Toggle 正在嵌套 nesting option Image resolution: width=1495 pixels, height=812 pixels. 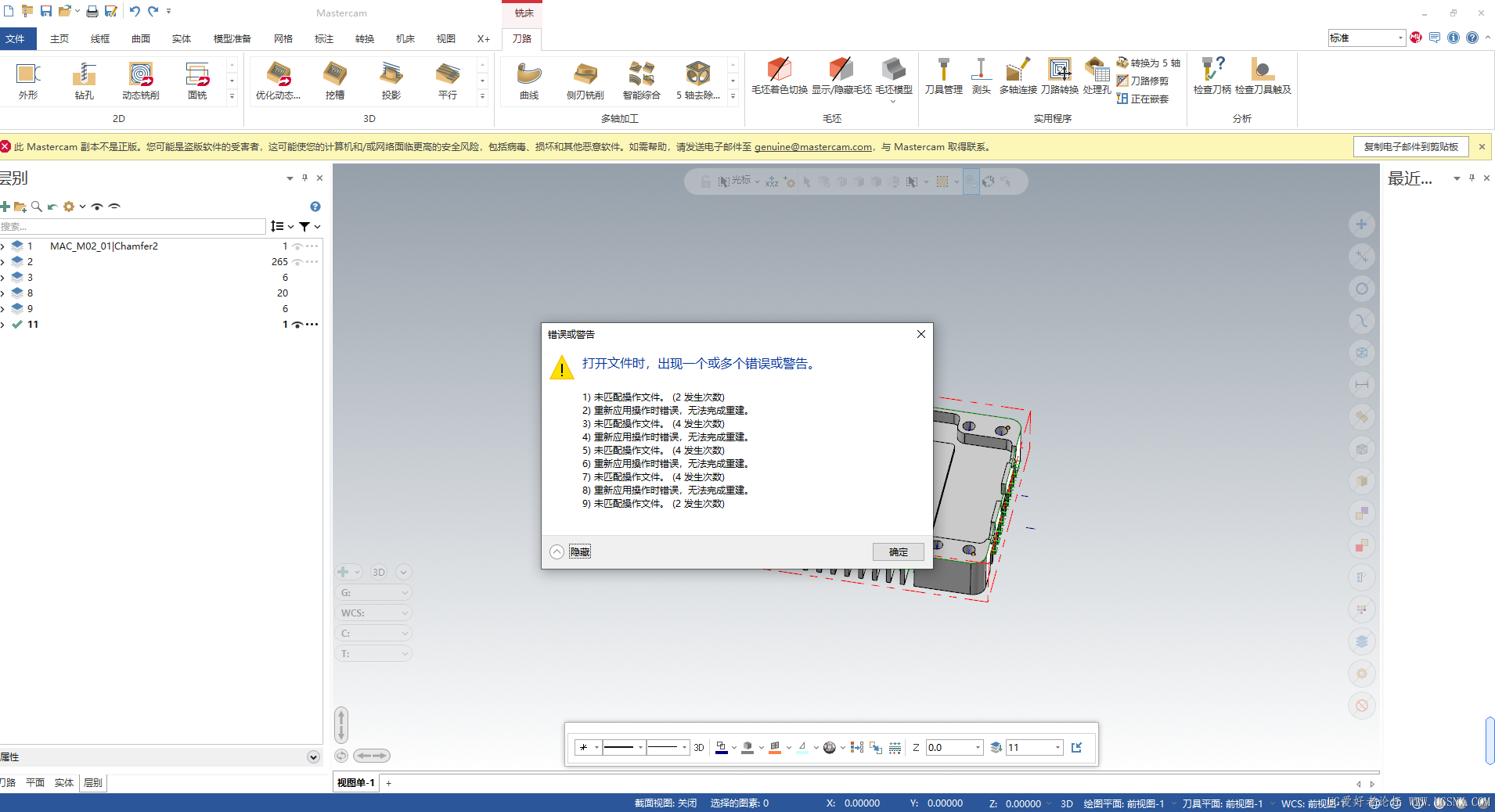point(1143,99)
